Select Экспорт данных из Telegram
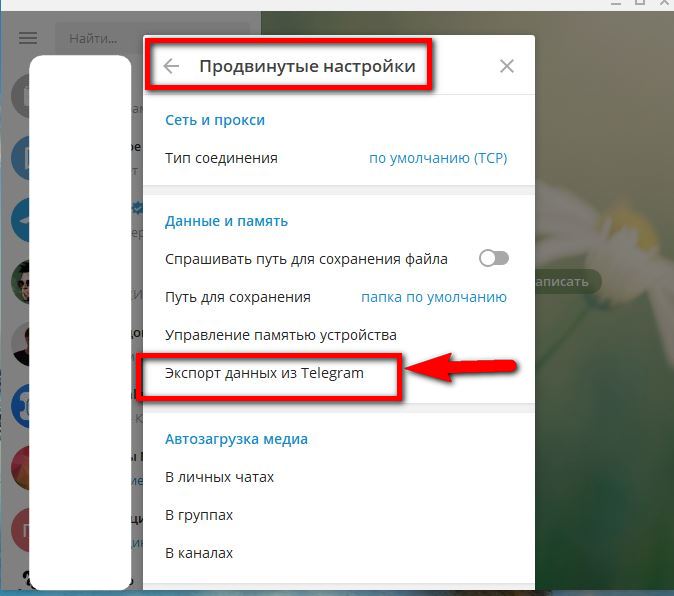The height and width of the screenshot is (596, 674). click(x=339, y=373)
